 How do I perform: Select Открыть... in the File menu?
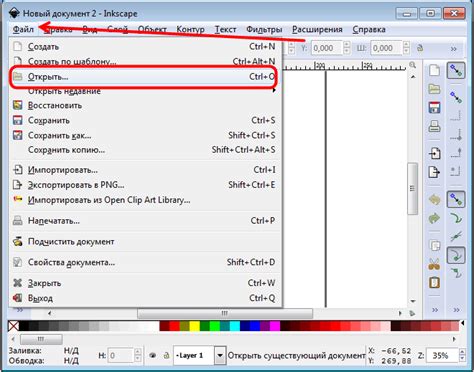145,77
